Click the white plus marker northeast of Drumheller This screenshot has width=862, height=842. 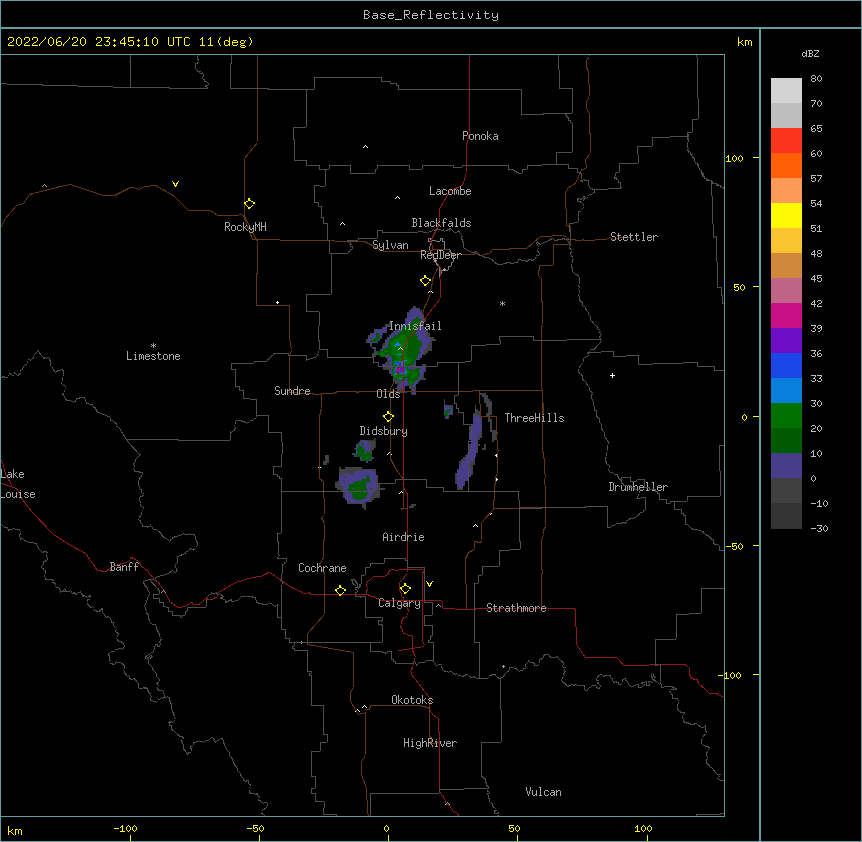(612, 375)
